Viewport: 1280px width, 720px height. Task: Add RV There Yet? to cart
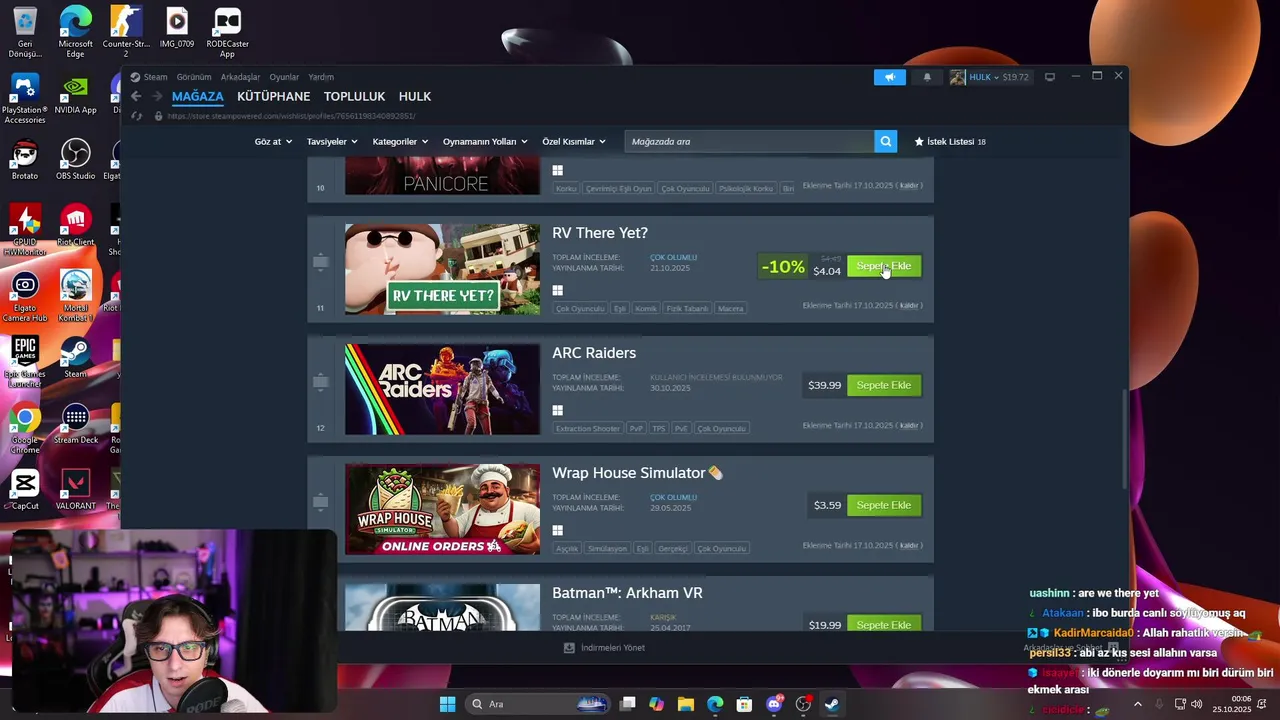(884, 266)
